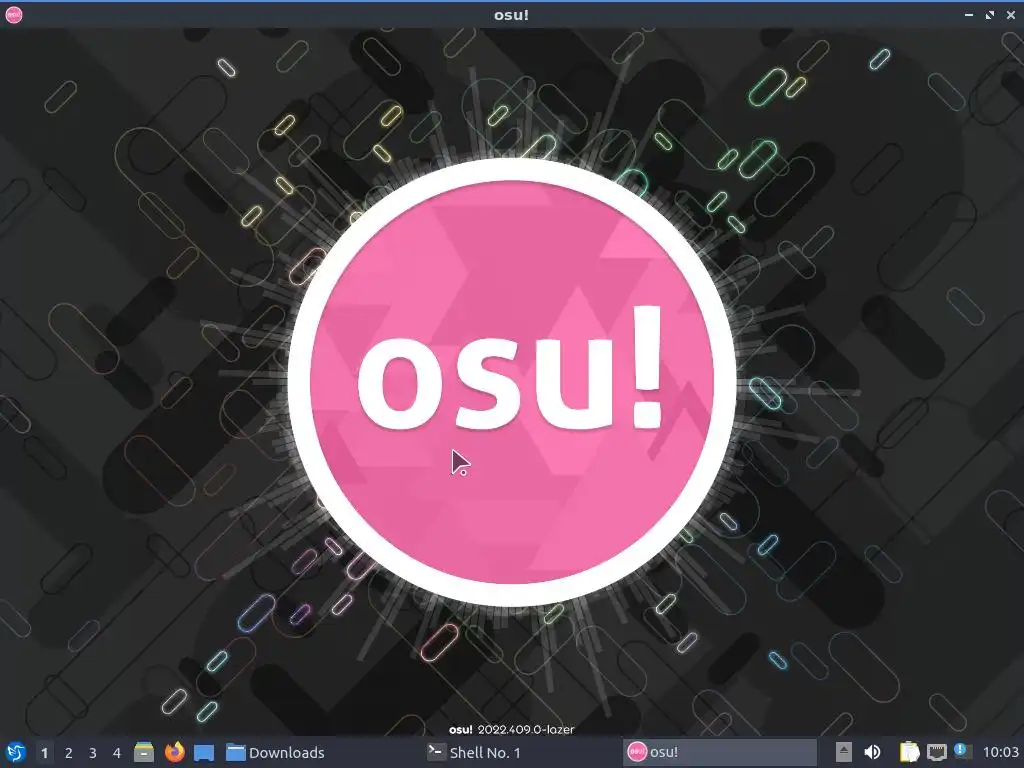Click the osu! 2022.409.0-lazer version text
The image size is (1024, 768).
pos(512,729)
